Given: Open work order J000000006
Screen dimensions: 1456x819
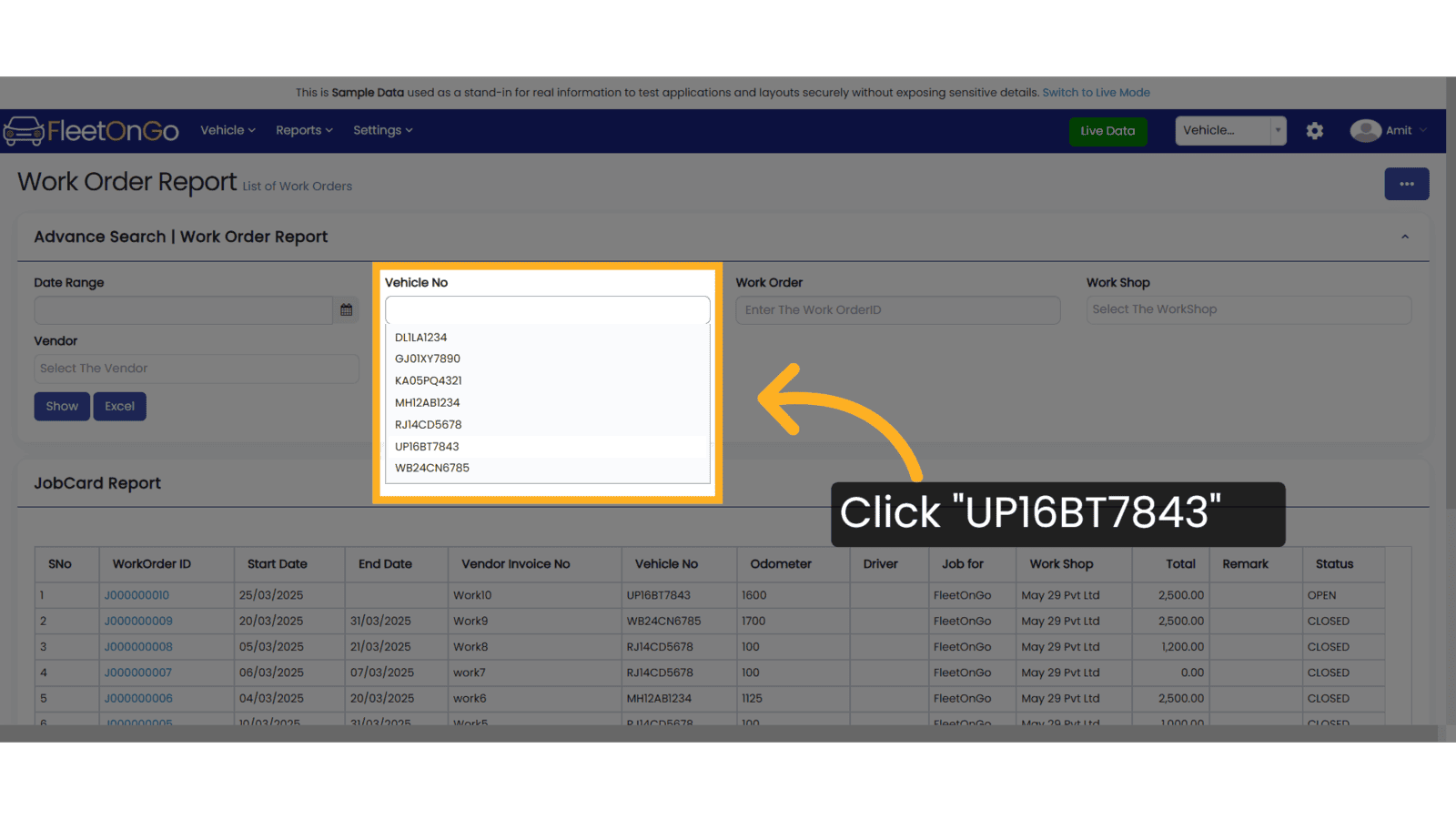Looking at the screenshot, I should point(138,699).
